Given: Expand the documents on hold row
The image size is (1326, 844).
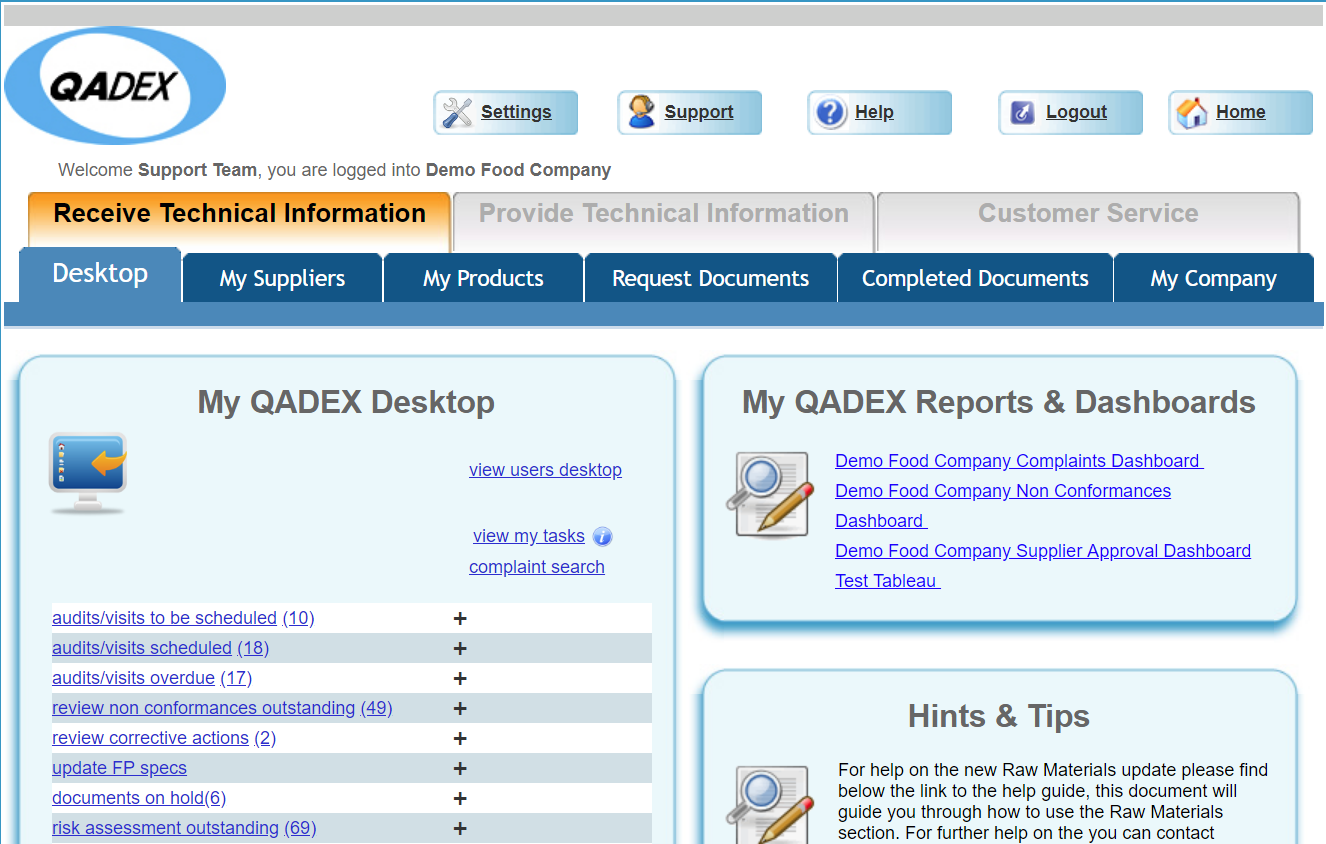Looking at the screenshot, I should pyautogui.click(x=460, y=798).
